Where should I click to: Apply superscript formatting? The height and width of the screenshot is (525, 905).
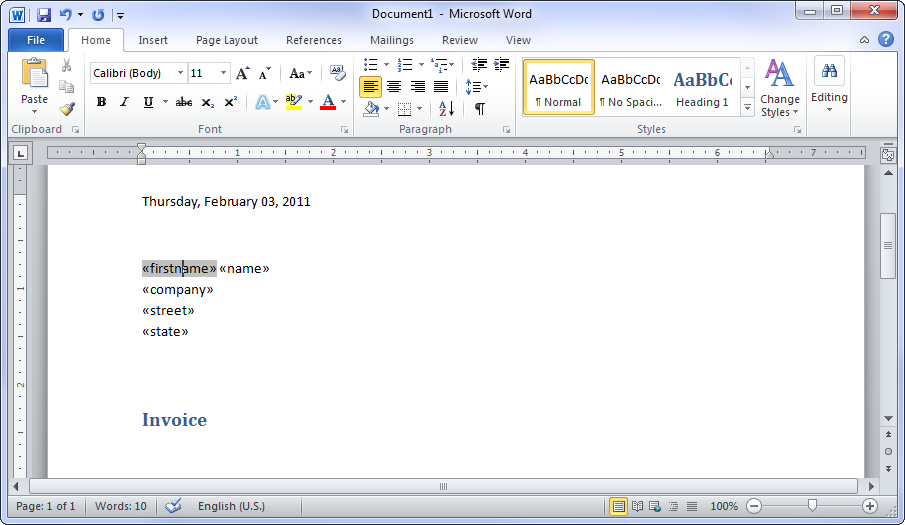(230, 102)
